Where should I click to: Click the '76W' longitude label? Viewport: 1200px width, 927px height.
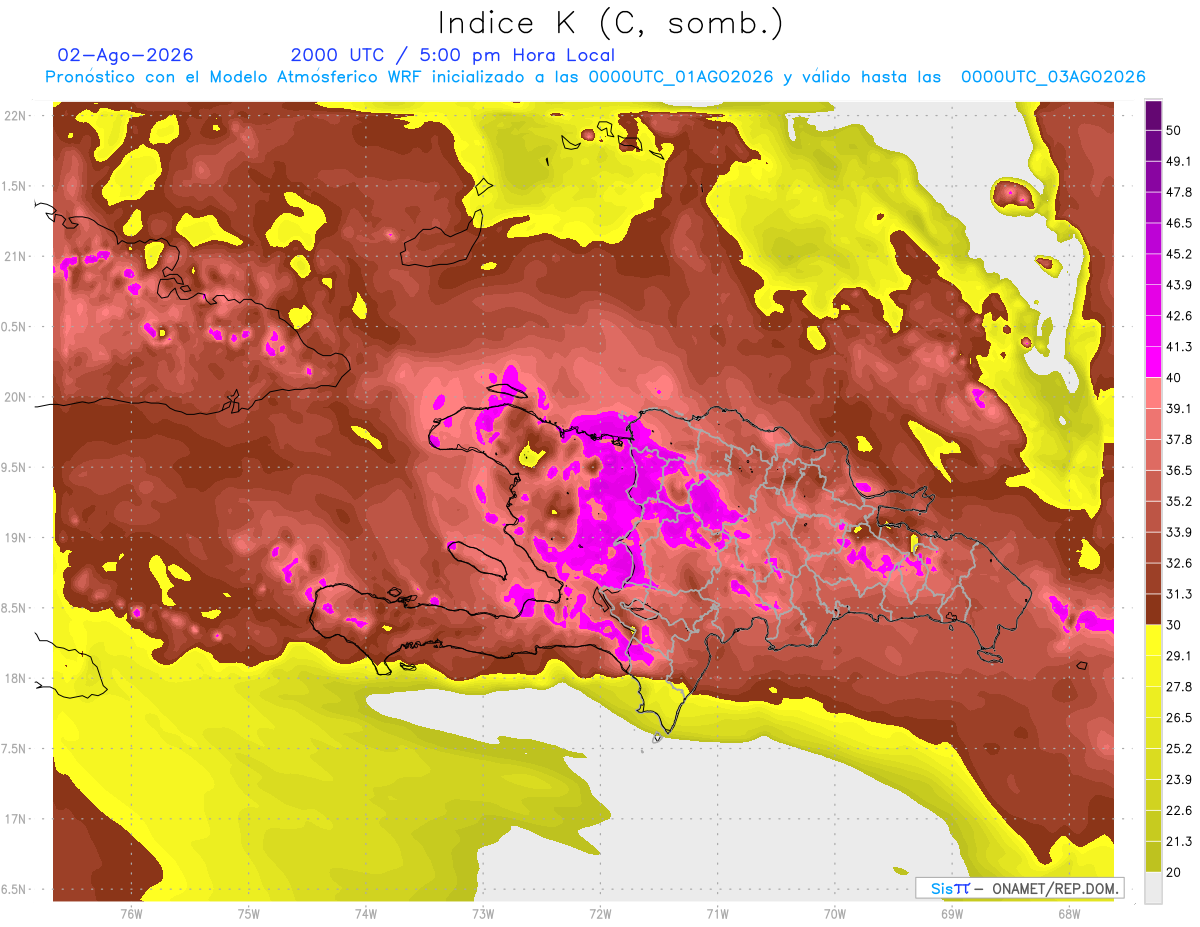(x=132, y=914)
